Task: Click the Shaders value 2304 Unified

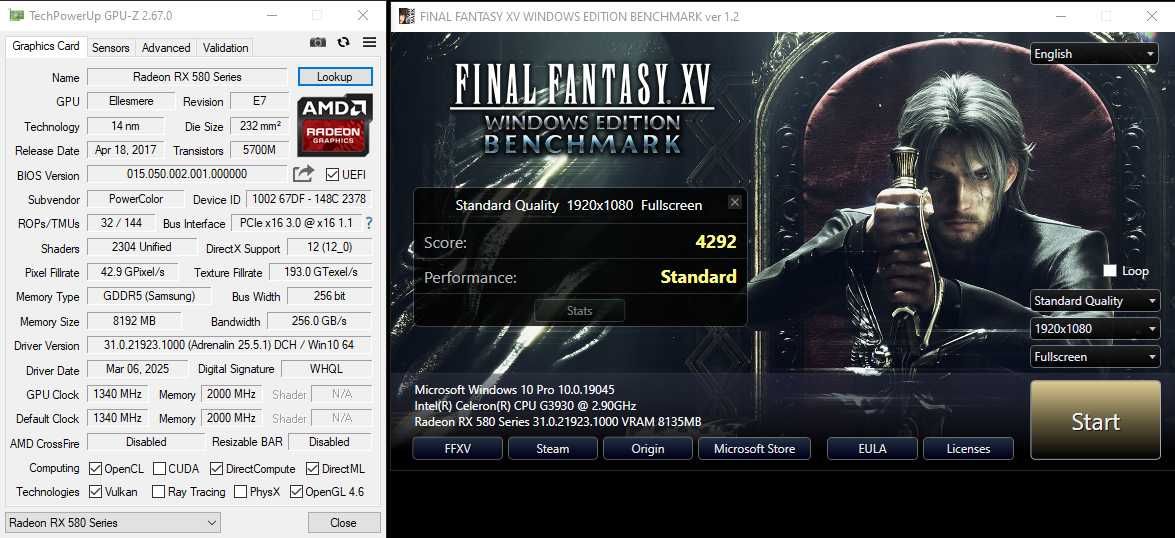Action: pos(142,247)
